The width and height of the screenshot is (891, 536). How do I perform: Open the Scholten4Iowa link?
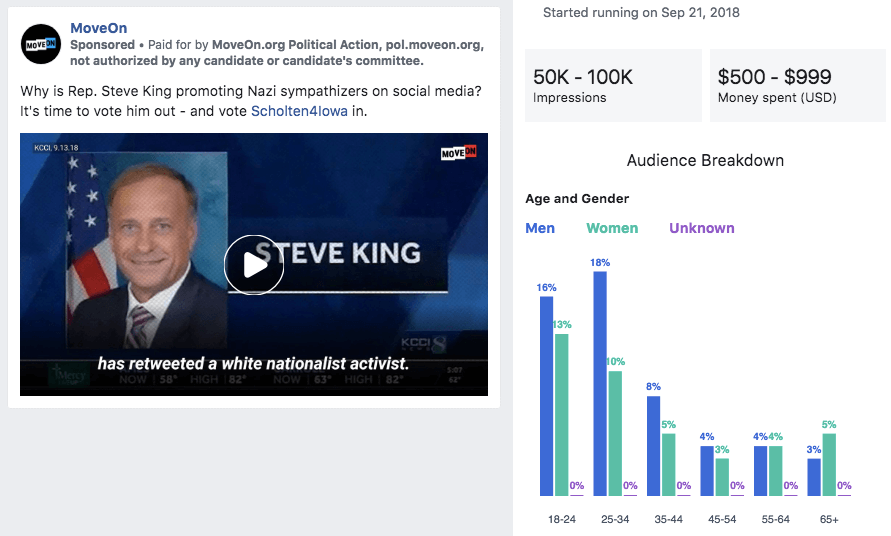(x=299, y=111)
